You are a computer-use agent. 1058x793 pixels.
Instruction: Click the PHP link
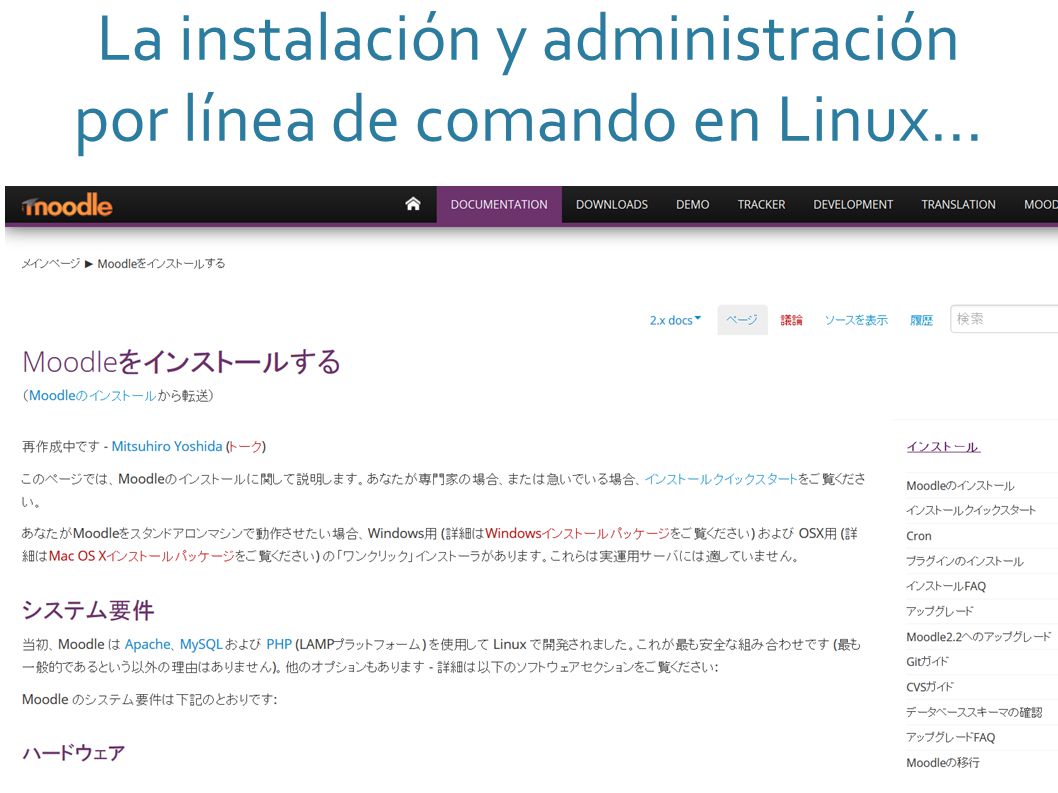(279, 645)
